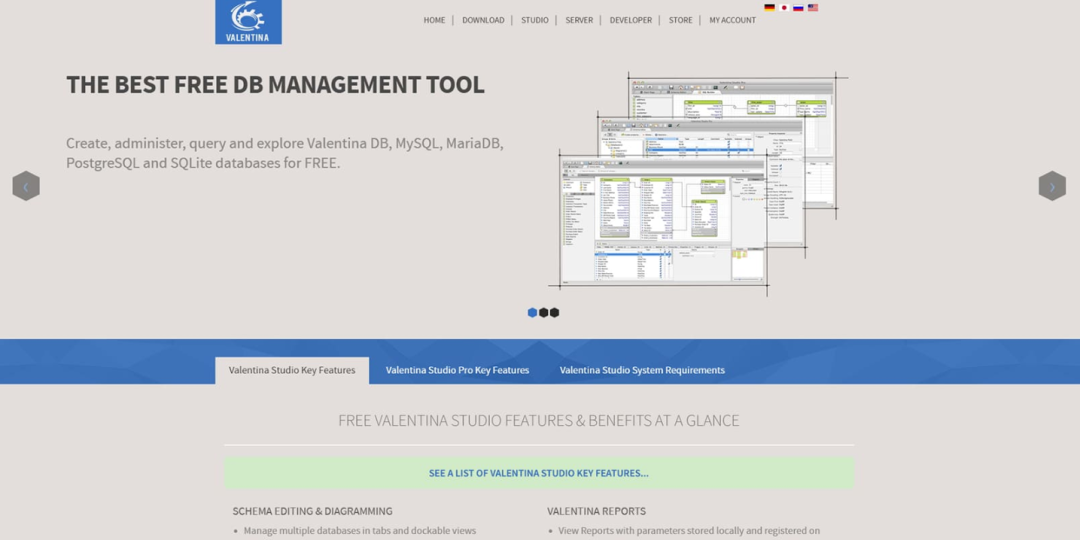The height and width of the screenshot is (540, 1080).
Task: Open the Studio menu item
Action: pyautogui.click(x=534, y=20)
